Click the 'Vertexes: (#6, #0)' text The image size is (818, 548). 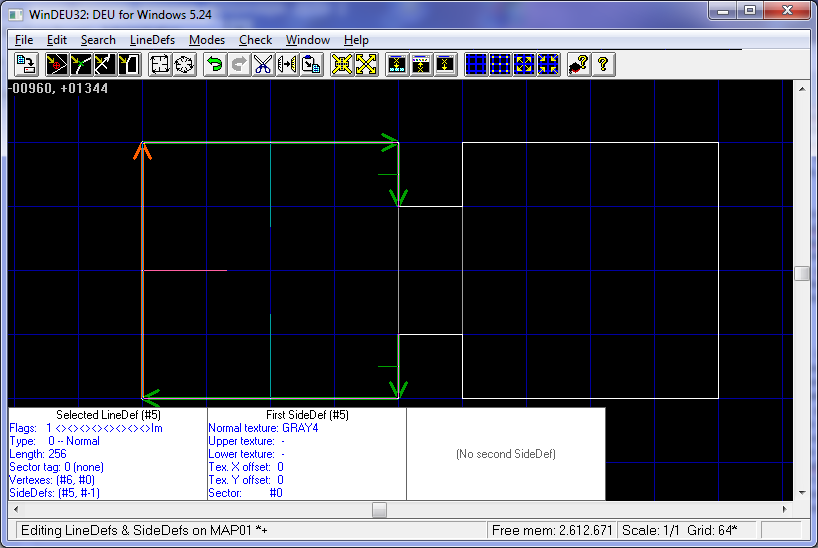pyautogui.click(x=52, y=480)
